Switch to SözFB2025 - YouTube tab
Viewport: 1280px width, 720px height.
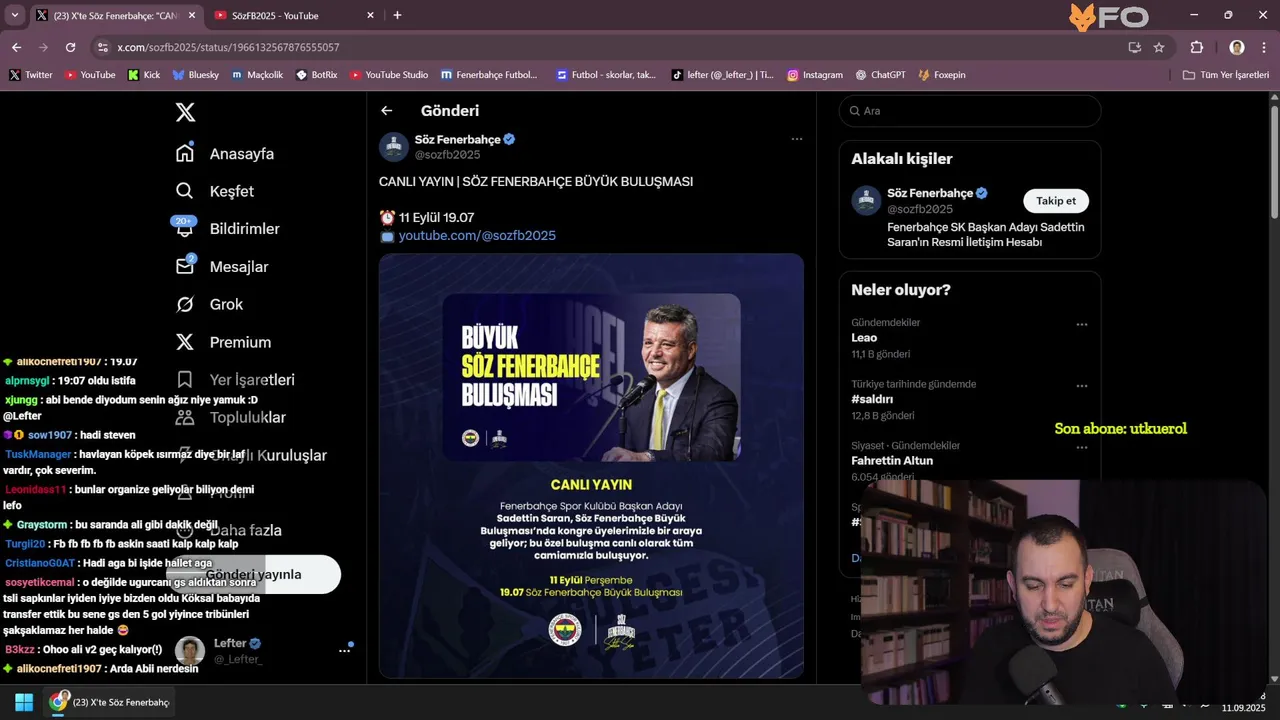[287, 15]
